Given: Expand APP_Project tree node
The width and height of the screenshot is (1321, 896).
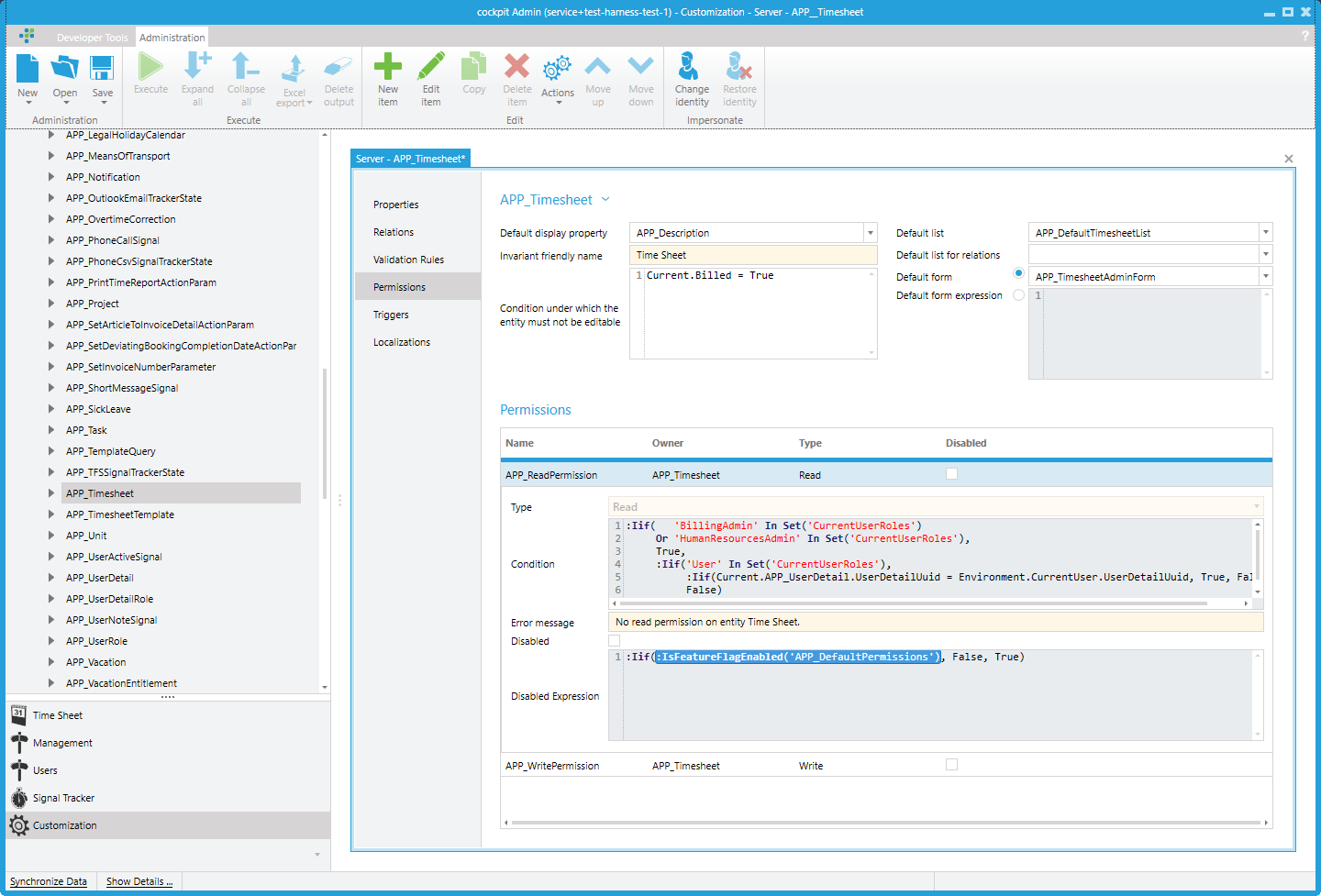Looking at the screenshot, I should tap(51, 304).
